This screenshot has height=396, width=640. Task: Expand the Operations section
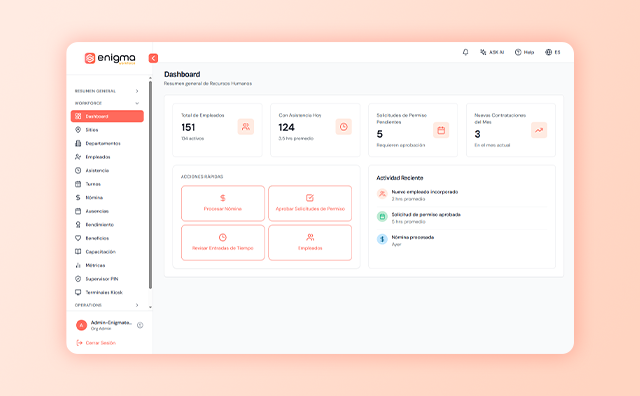point(107,305)
